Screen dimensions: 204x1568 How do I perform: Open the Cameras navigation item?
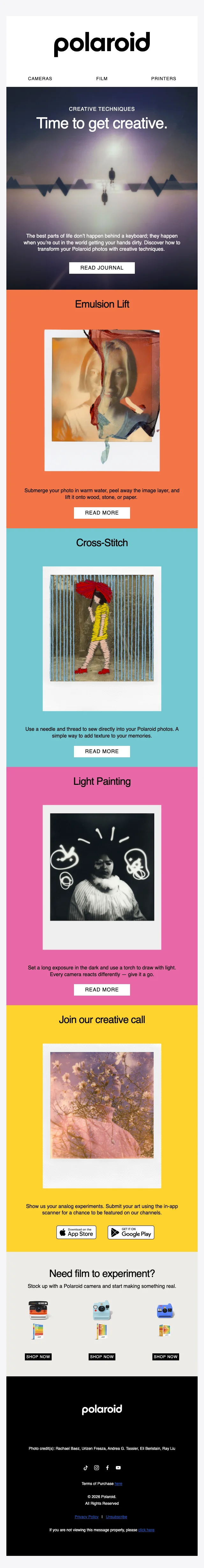point(40,79)
